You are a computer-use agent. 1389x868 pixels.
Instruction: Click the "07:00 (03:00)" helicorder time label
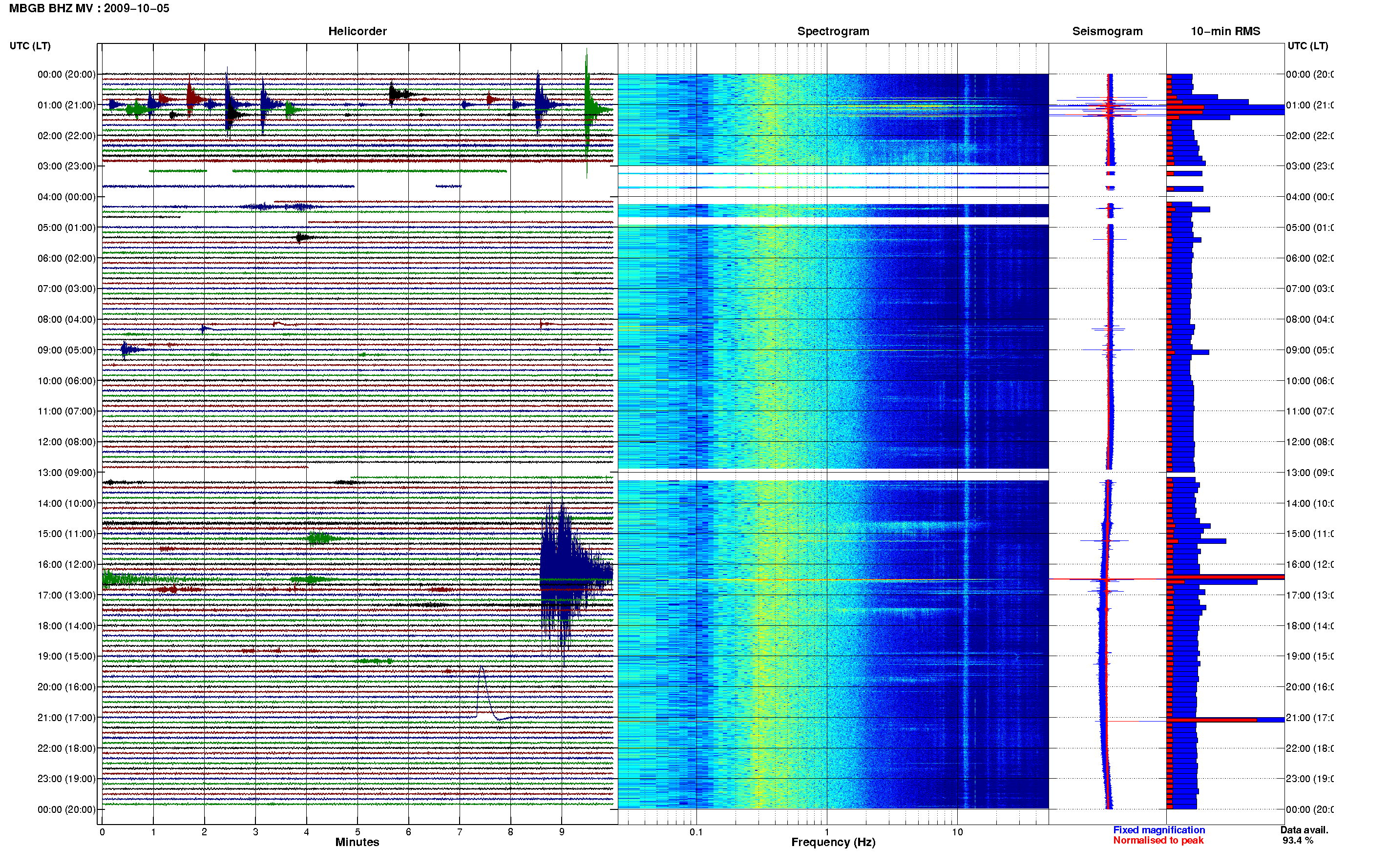click(x=66, y=288)
